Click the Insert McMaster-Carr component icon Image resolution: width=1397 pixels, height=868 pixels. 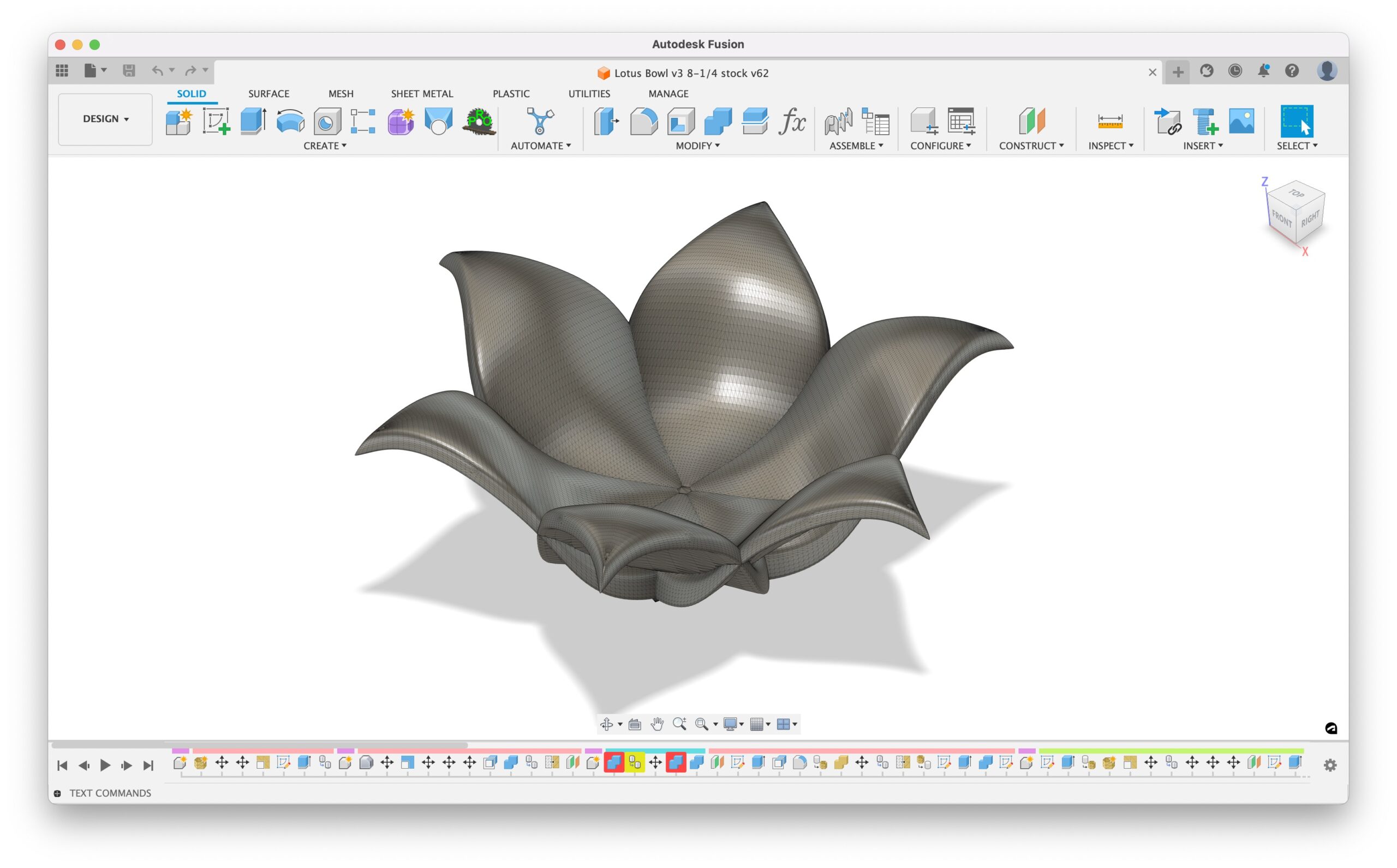click(x=1205, y=121)
